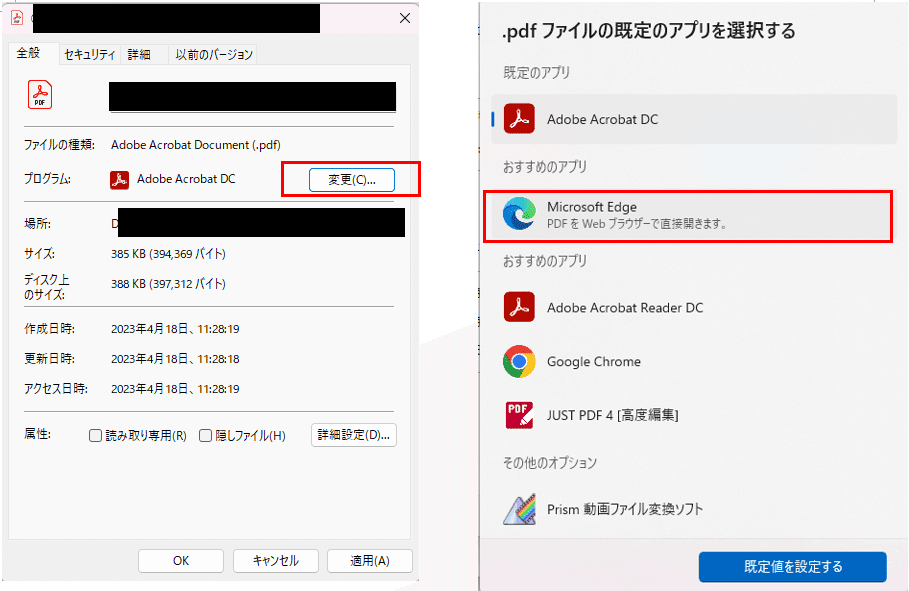Click the 変更(C)... change program button
909x591 pixels.
(x=351, y=180)
